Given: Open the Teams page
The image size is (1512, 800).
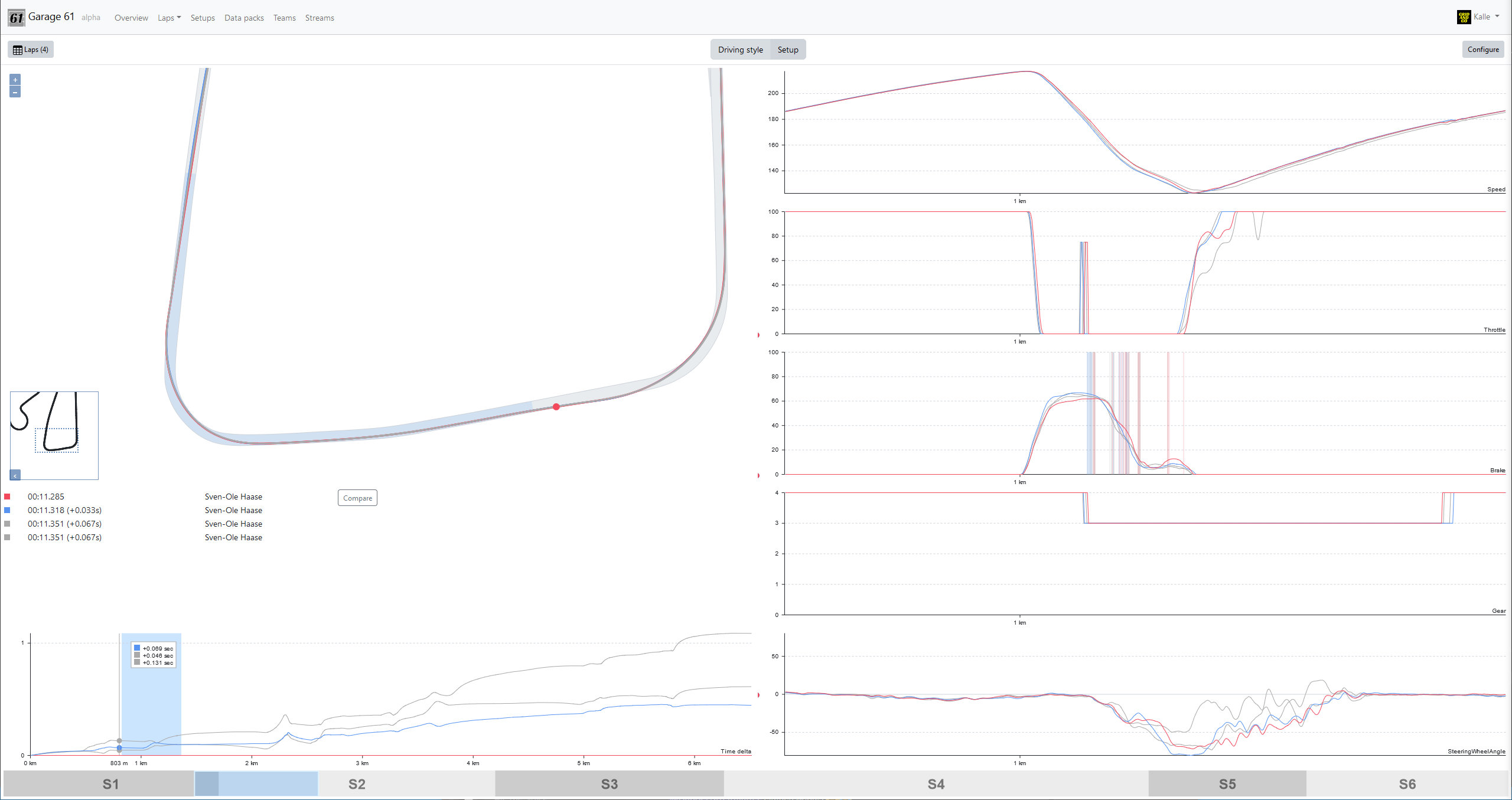Looking at the screenshot, I should 284,18.
